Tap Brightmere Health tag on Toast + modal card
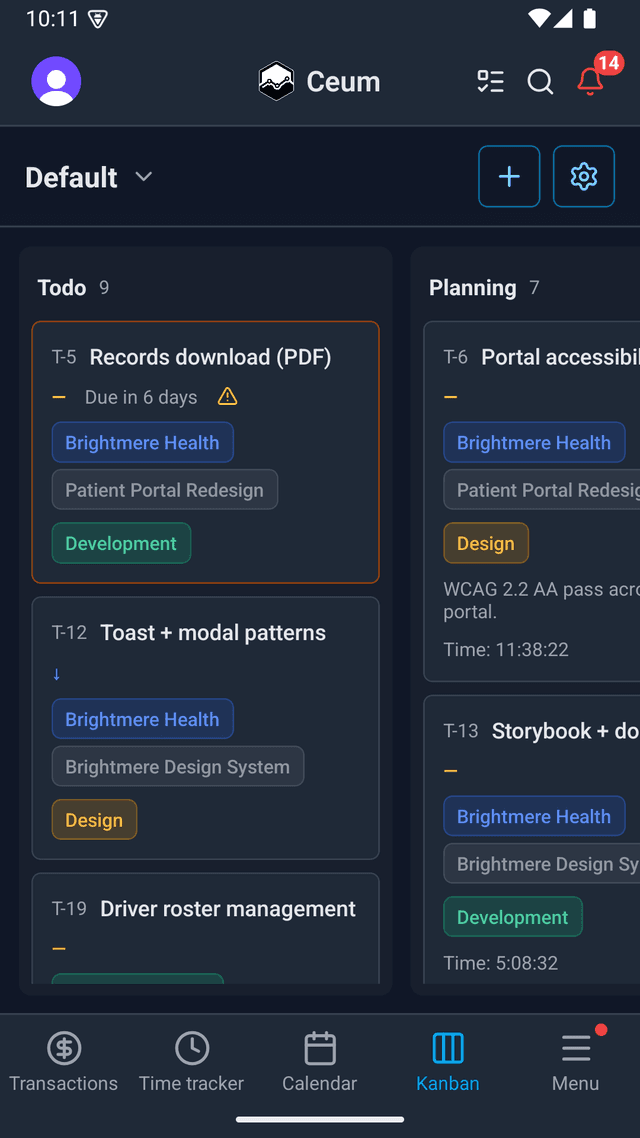 [x=142, y=719]
